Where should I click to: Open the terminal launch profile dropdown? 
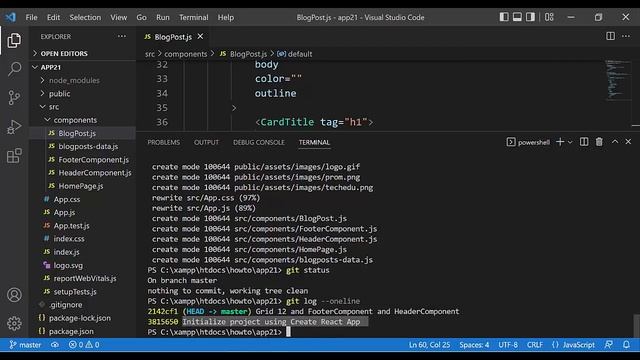tap(570, 142)
